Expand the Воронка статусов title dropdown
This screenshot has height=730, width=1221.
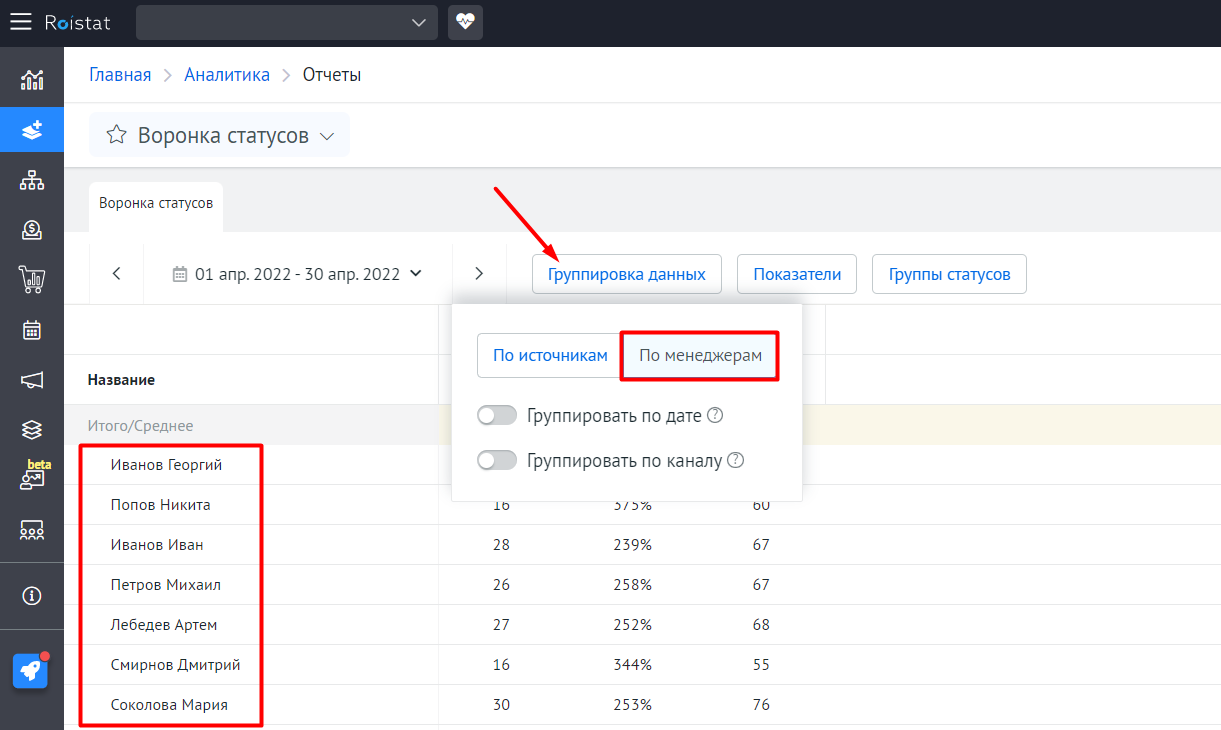tap(326, 136)
